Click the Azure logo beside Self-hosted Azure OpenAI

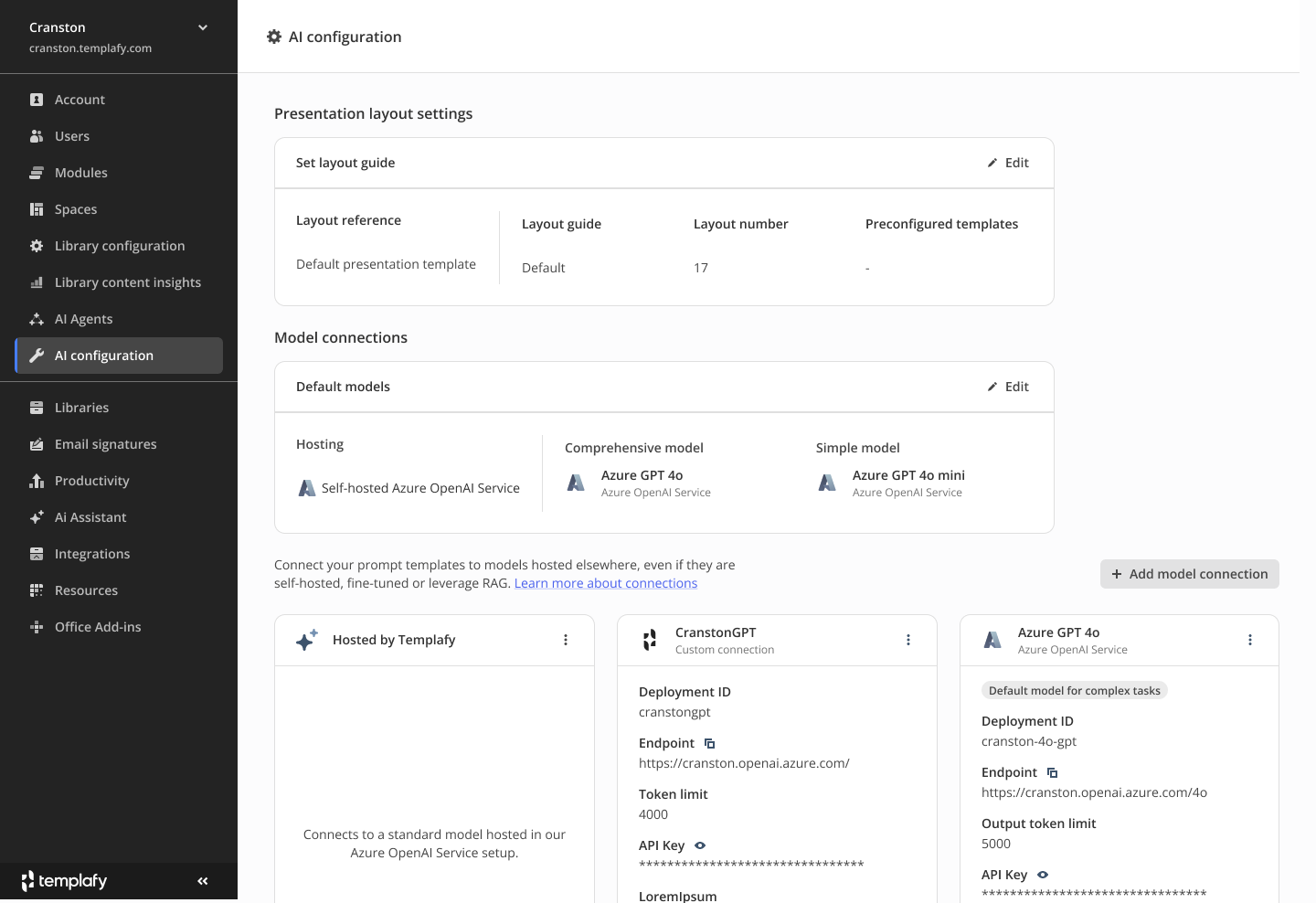click(x=307, y=488)
